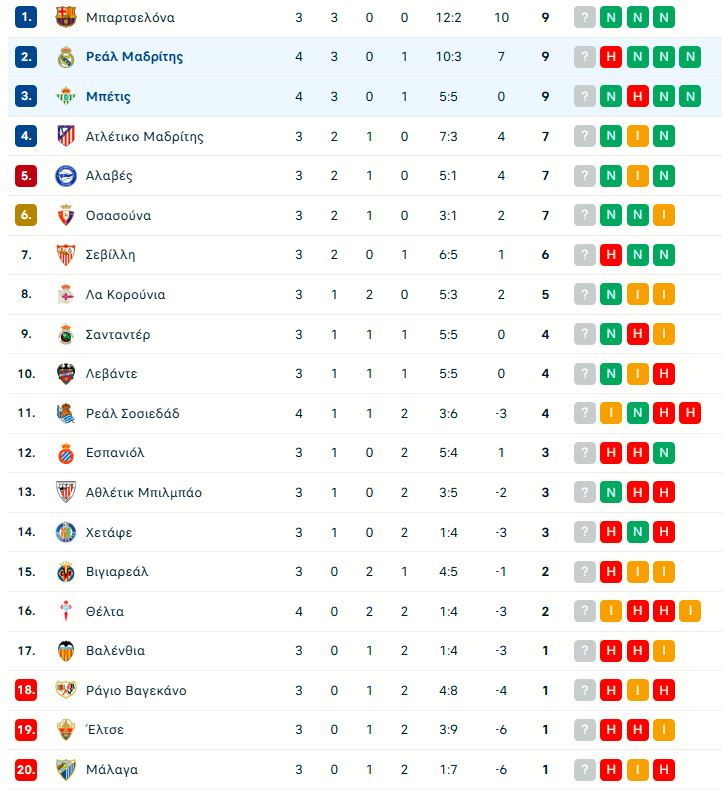Viewport: 722px width, 790px height.
Task: Click the Ατλέτικο Μαδρίτης club crest
Action: click(x=65, y=136)
